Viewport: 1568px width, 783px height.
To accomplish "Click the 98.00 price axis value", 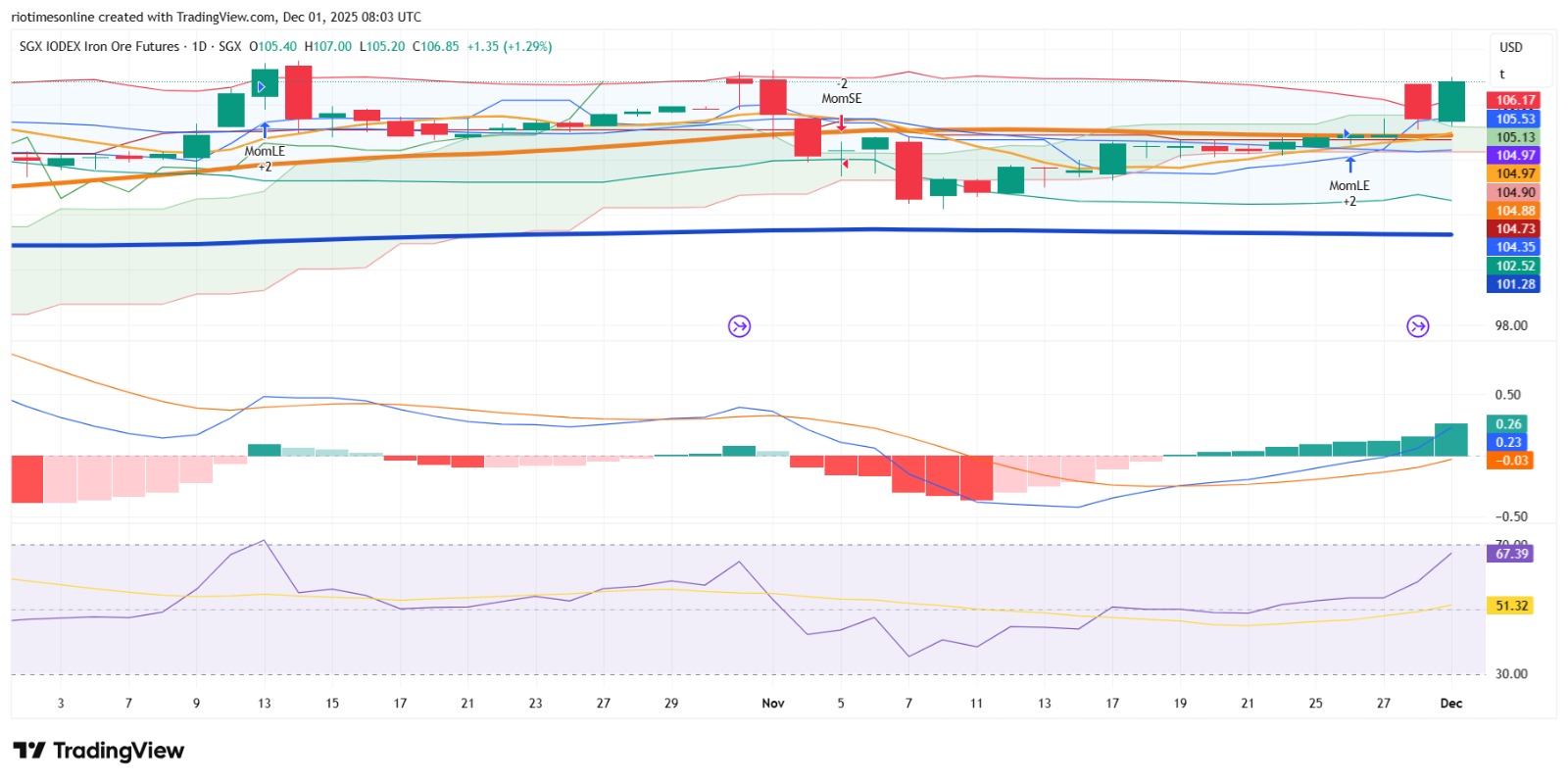I will coord(1511,325).
